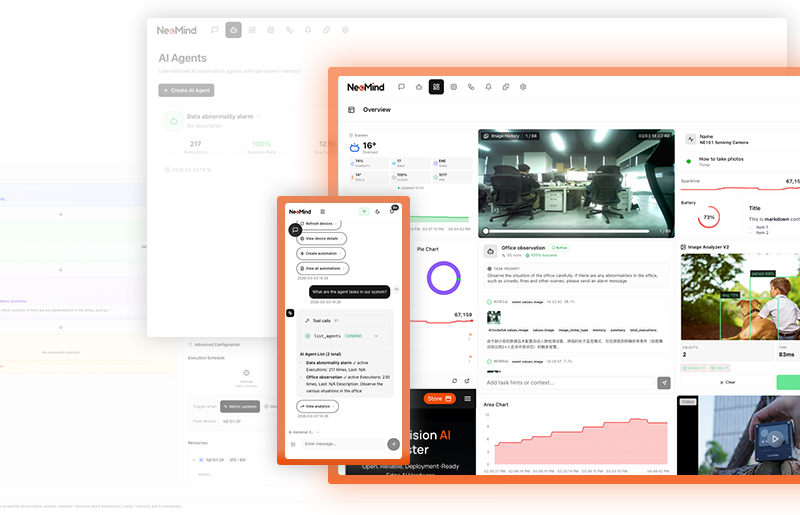Open the model selector dropdown in chat
The width and height of the screenshot is (800, 515).
304,432
